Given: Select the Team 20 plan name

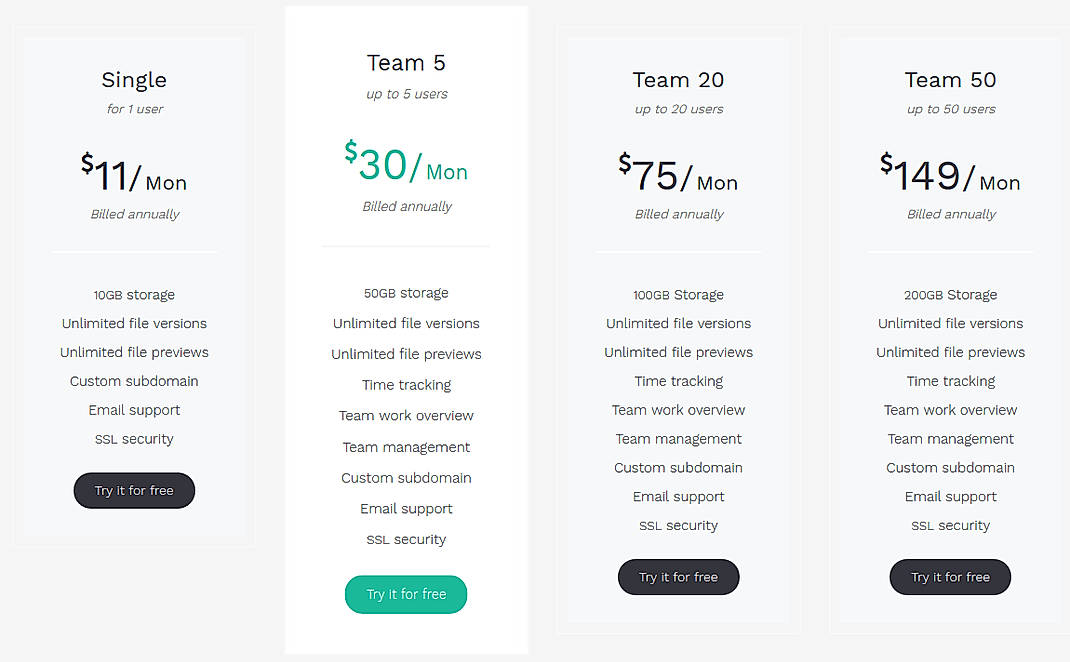Looking at the screenshot, I should pyautogui.click(x=678, y=80).
